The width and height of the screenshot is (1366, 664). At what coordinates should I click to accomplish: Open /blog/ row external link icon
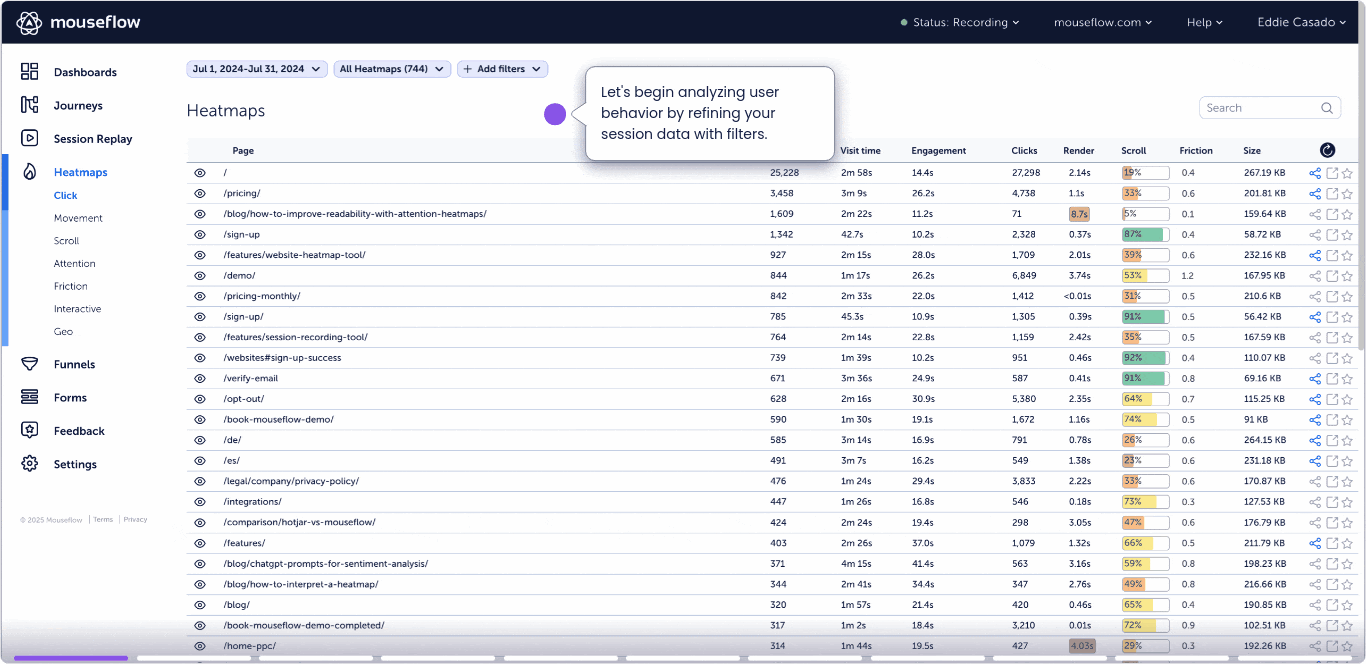point(1332,605)
